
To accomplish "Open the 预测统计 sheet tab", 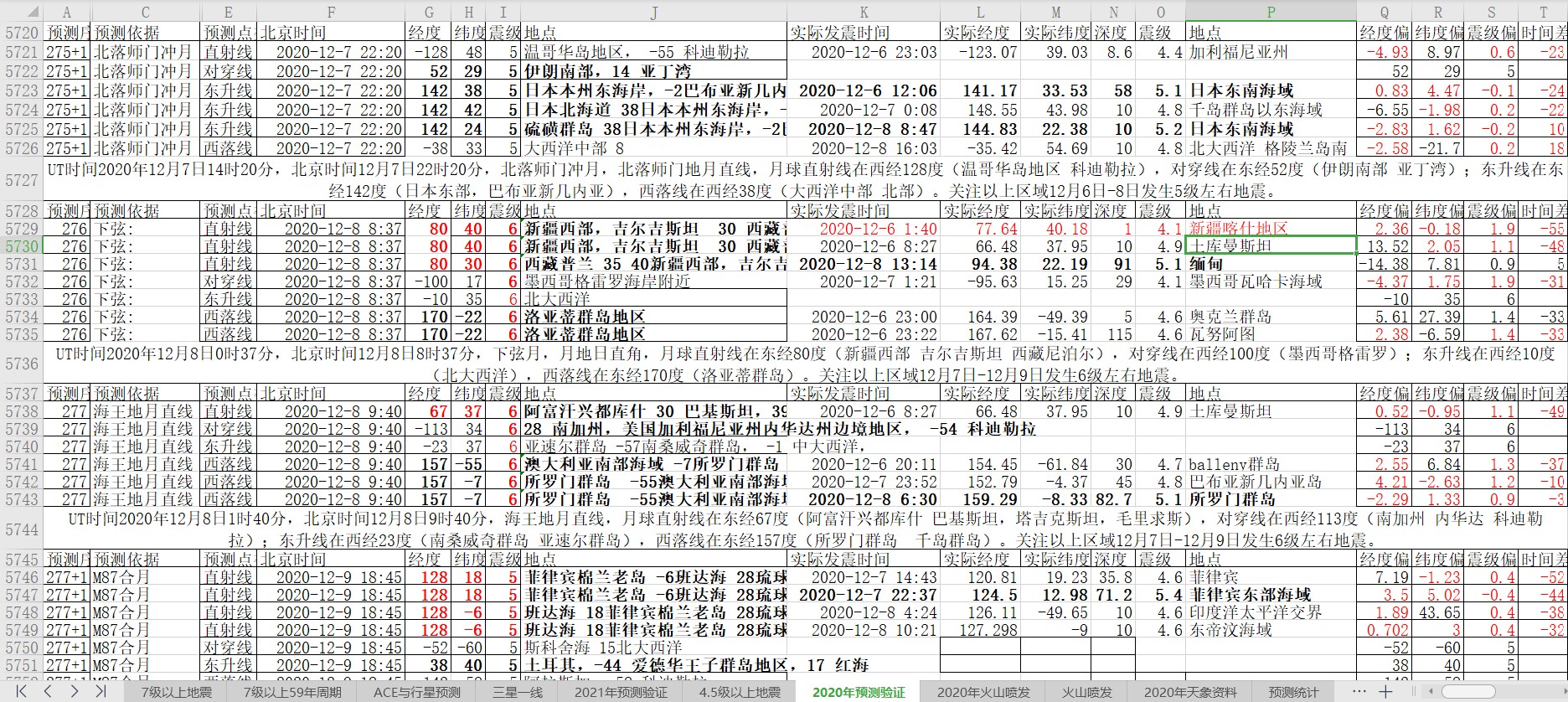I will click(1293, 692).
